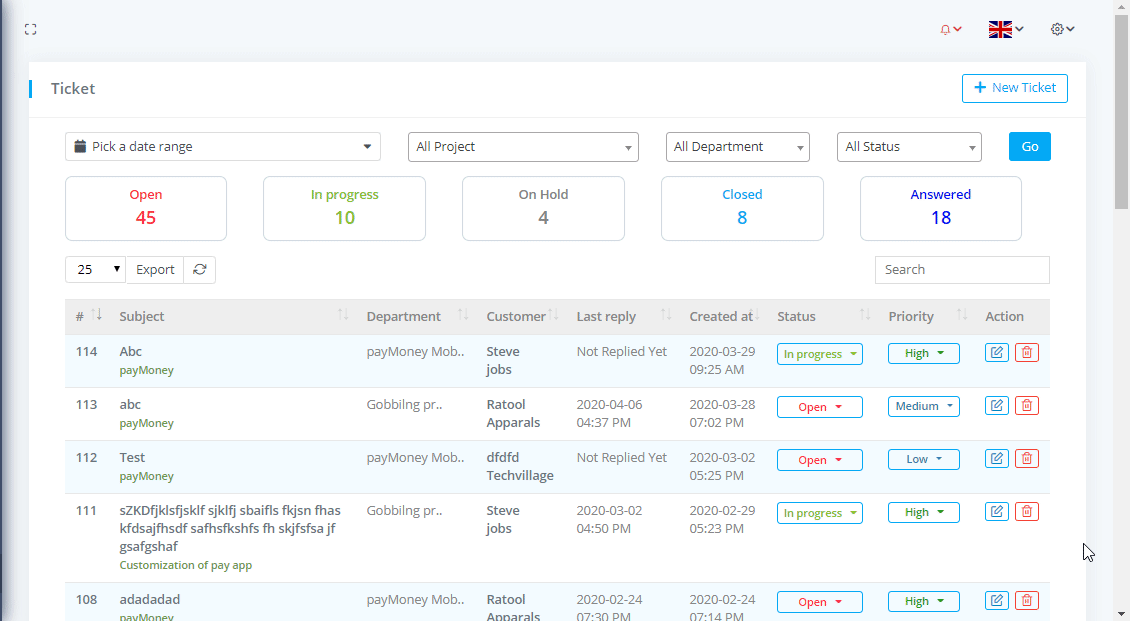Change ticket 114 status In progress dropdown
The width and height of the screenshot is (1130, 621).
pyautogui.click(x=819, y=354)
